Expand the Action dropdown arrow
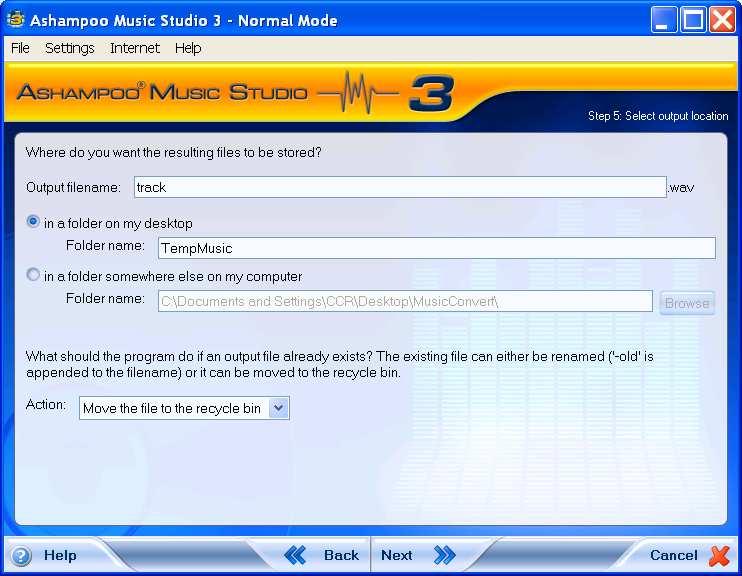The image size is (742, 576). pos(279,407)
